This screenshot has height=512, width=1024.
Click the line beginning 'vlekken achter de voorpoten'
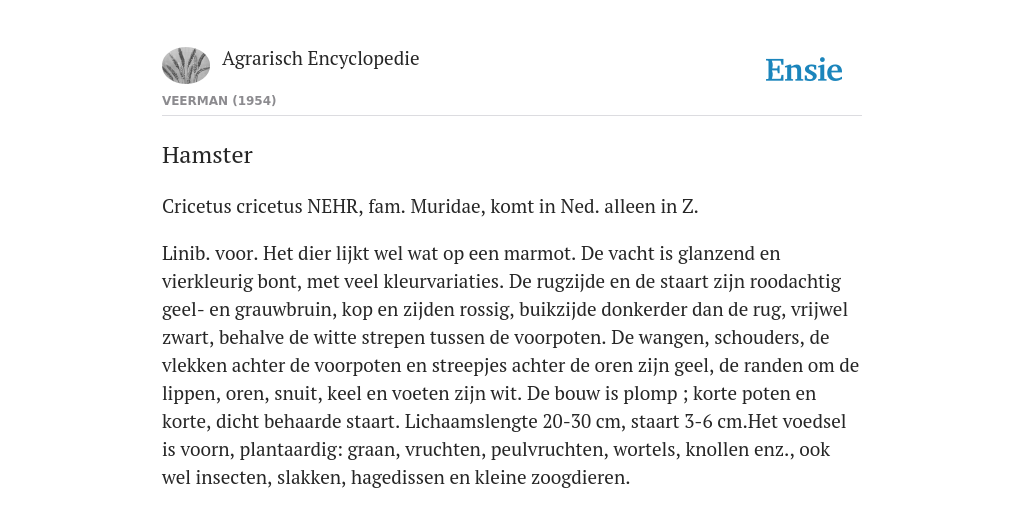(x=510, y=366)
